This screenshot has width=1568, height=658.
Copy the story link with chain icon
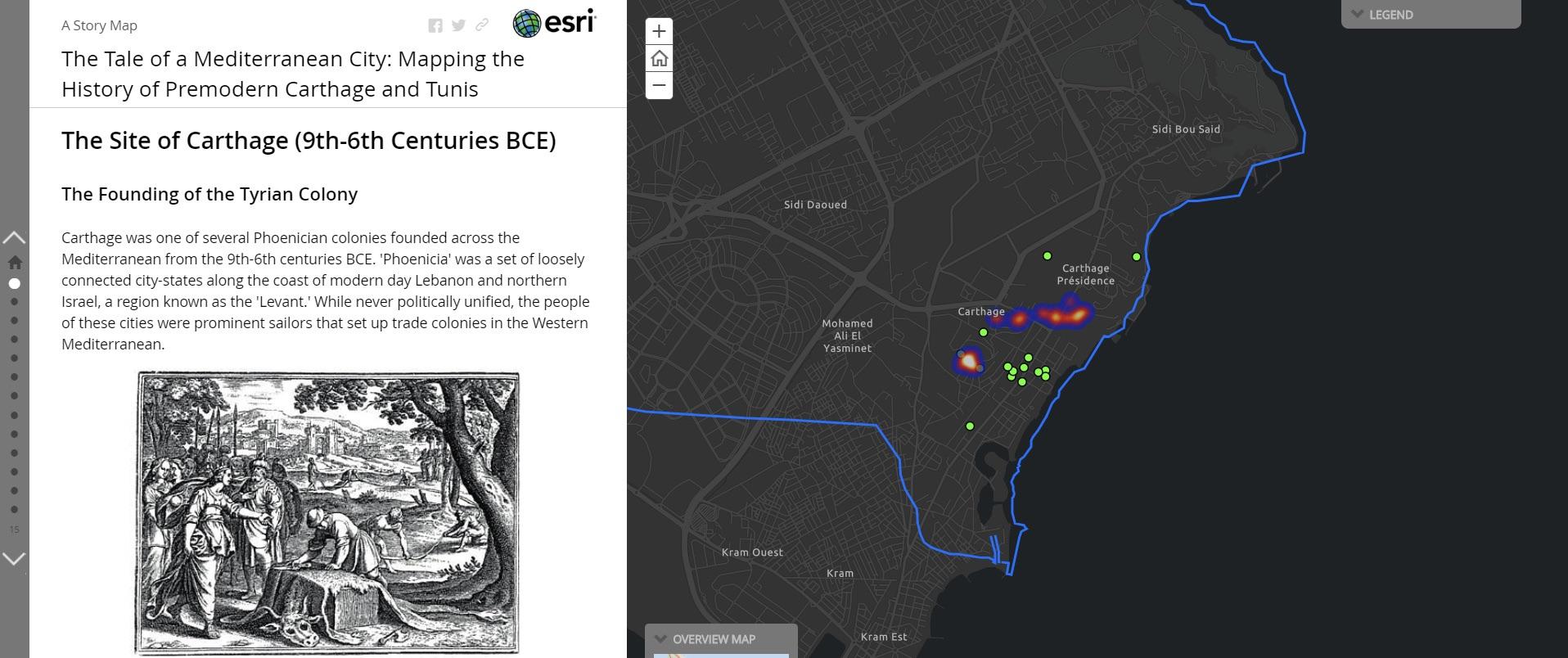click(481, 25)
